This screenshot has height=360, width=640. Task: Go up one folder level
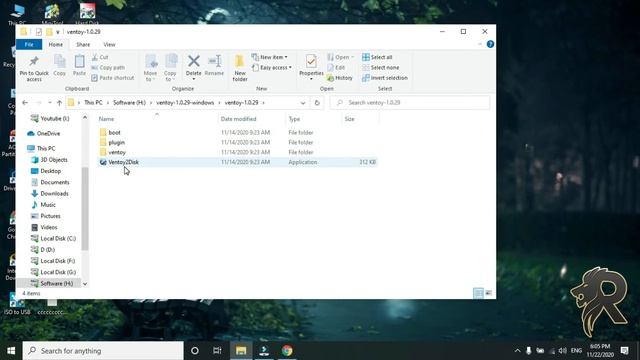pyautogui.click(x=59, y=102)
